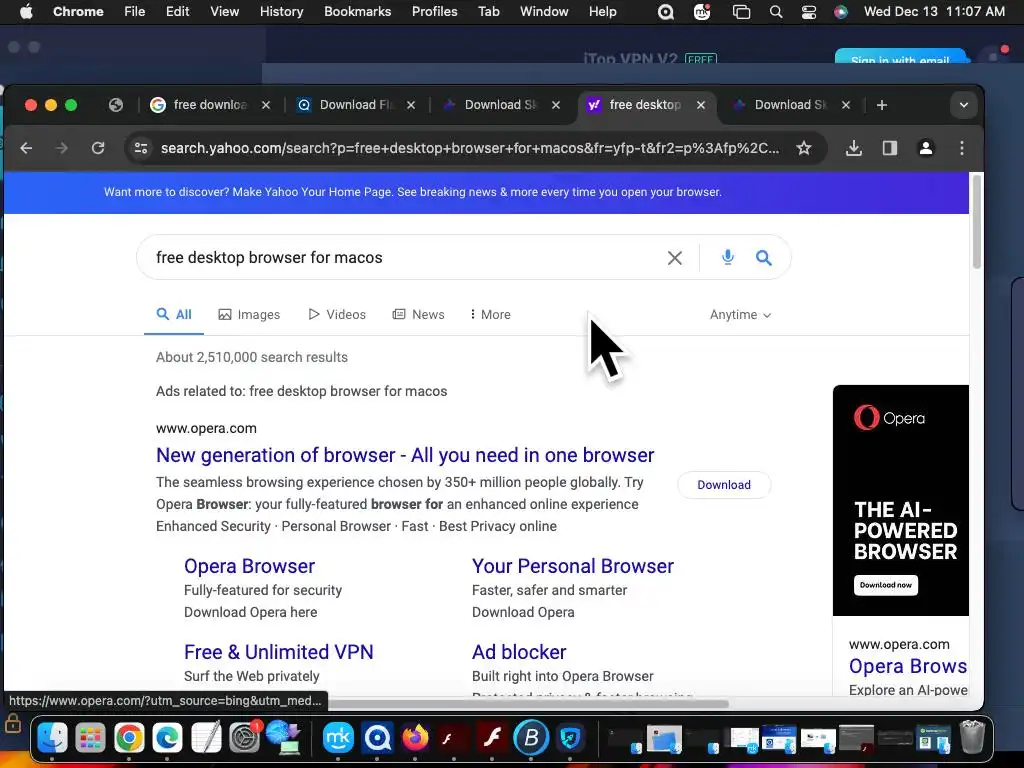Open Chrome three-dot menu

[x=961, y=148]
